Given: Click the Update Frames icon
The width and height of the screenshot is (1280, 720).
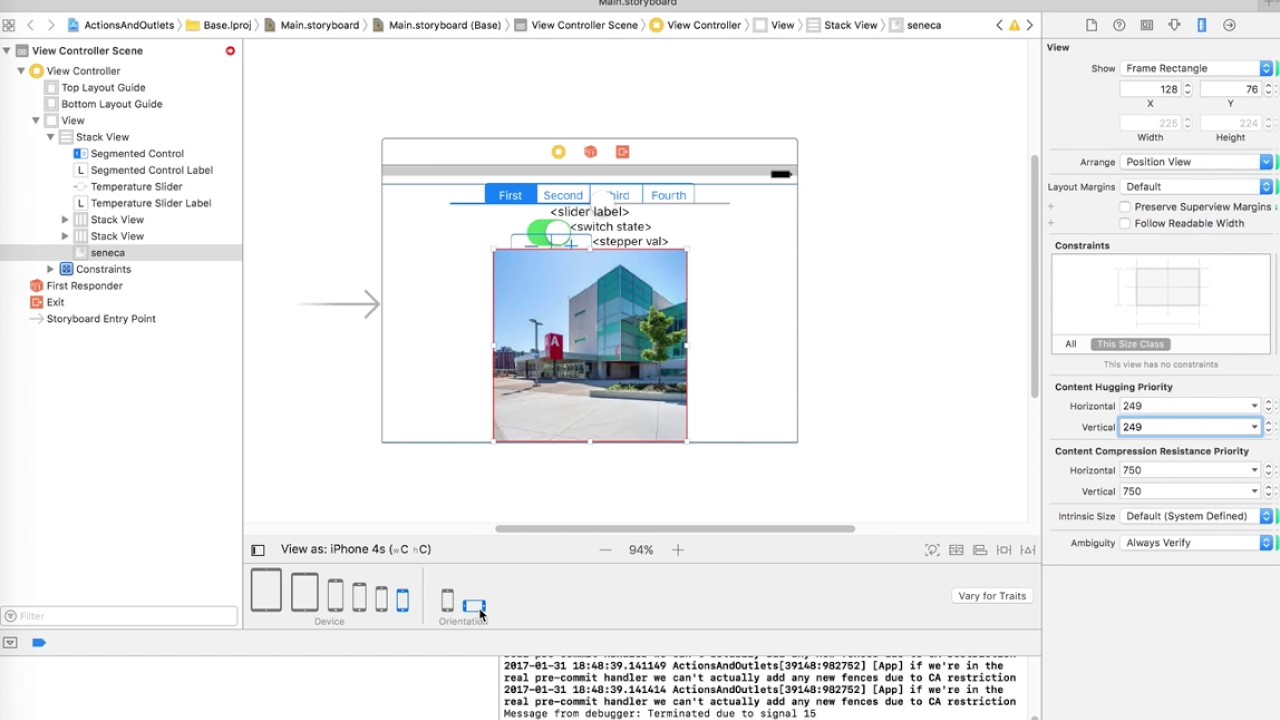Looking at the screenshot, I should 932,550.
